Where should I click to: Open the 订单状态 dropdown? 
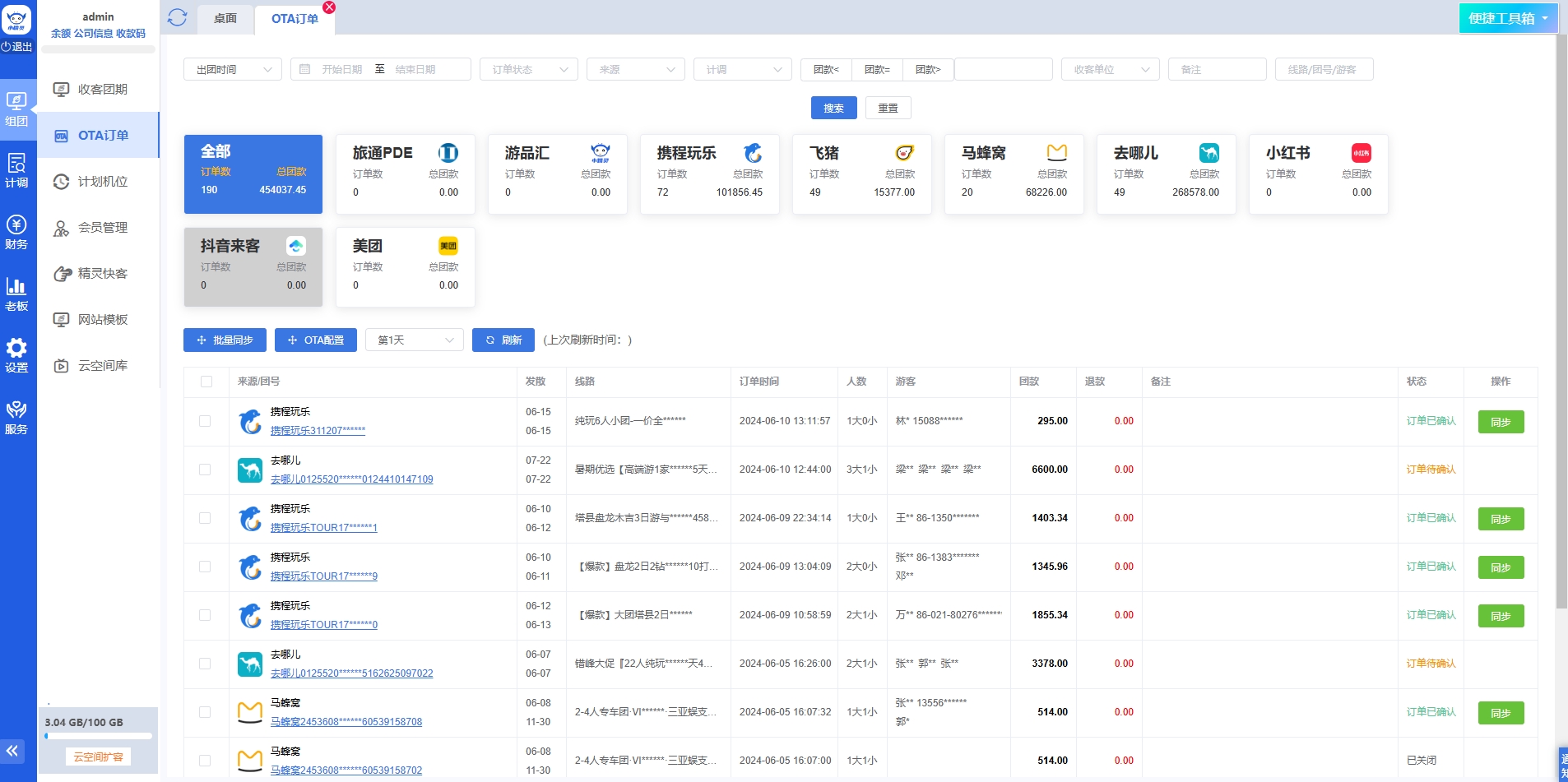point(529,69)
